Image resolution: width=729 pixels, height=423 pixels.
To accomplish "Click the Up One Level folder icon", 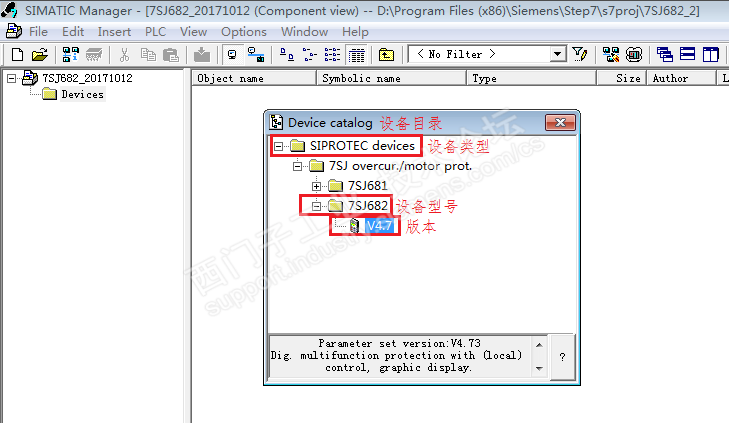I will (x=386, y=55).
